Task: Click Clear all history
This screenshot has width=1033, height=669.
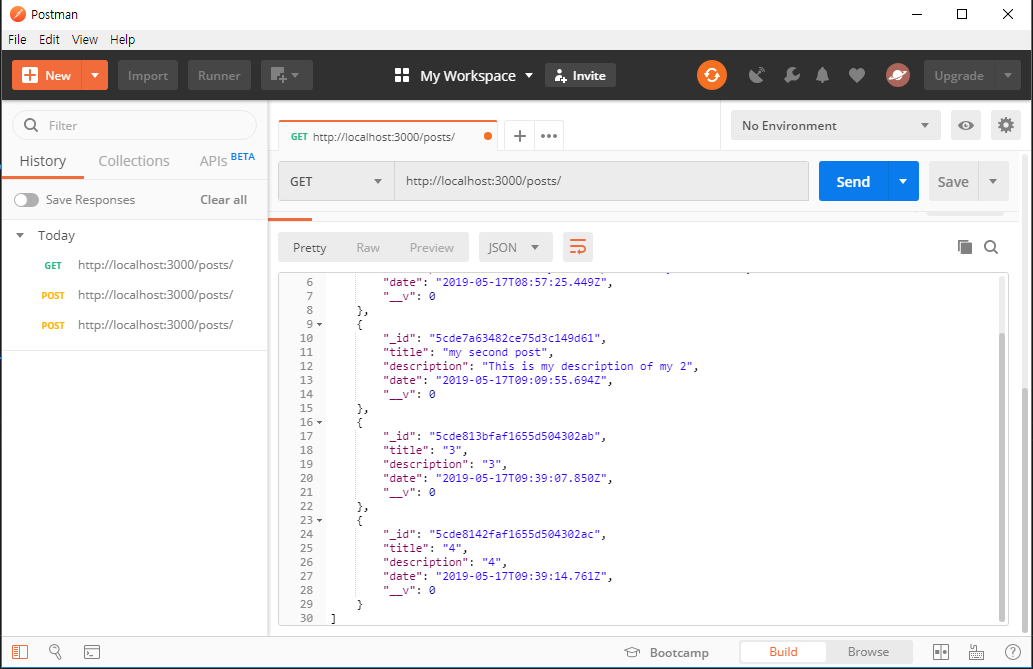Action: [223, 200]
